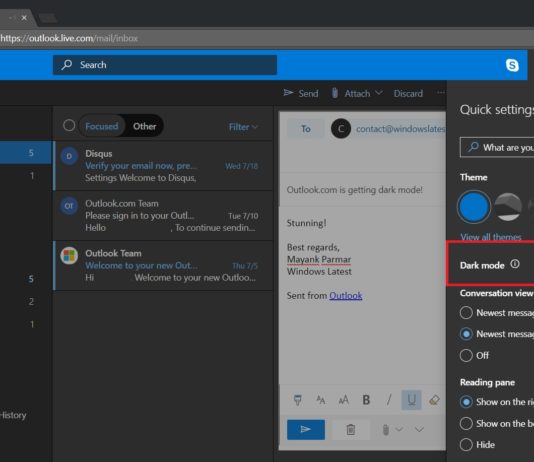Choose the blue theme swatch
This screenshot has width=534, height=462.
tap(474, 207)
